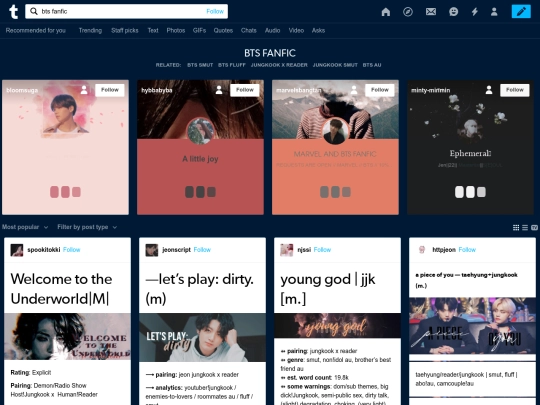Follow httpjeon from the post header
540x405 pixels.
467,250
